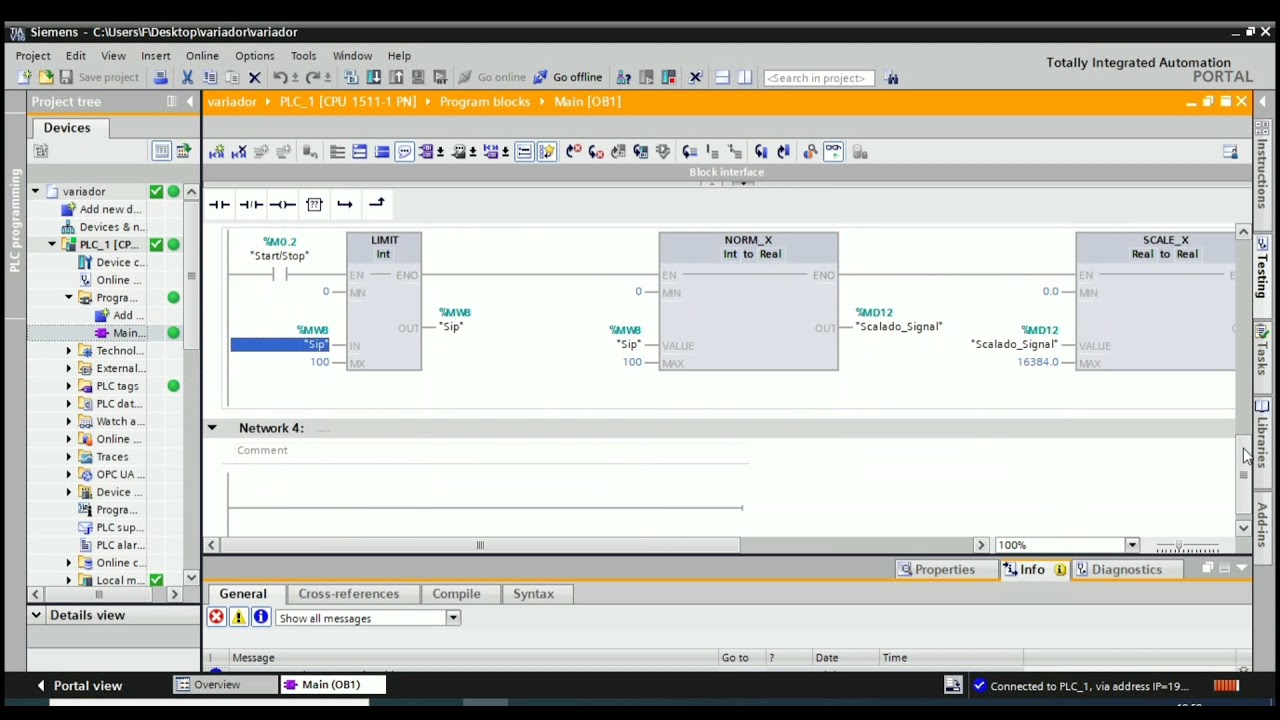Open the Options menu

point(255,56)
